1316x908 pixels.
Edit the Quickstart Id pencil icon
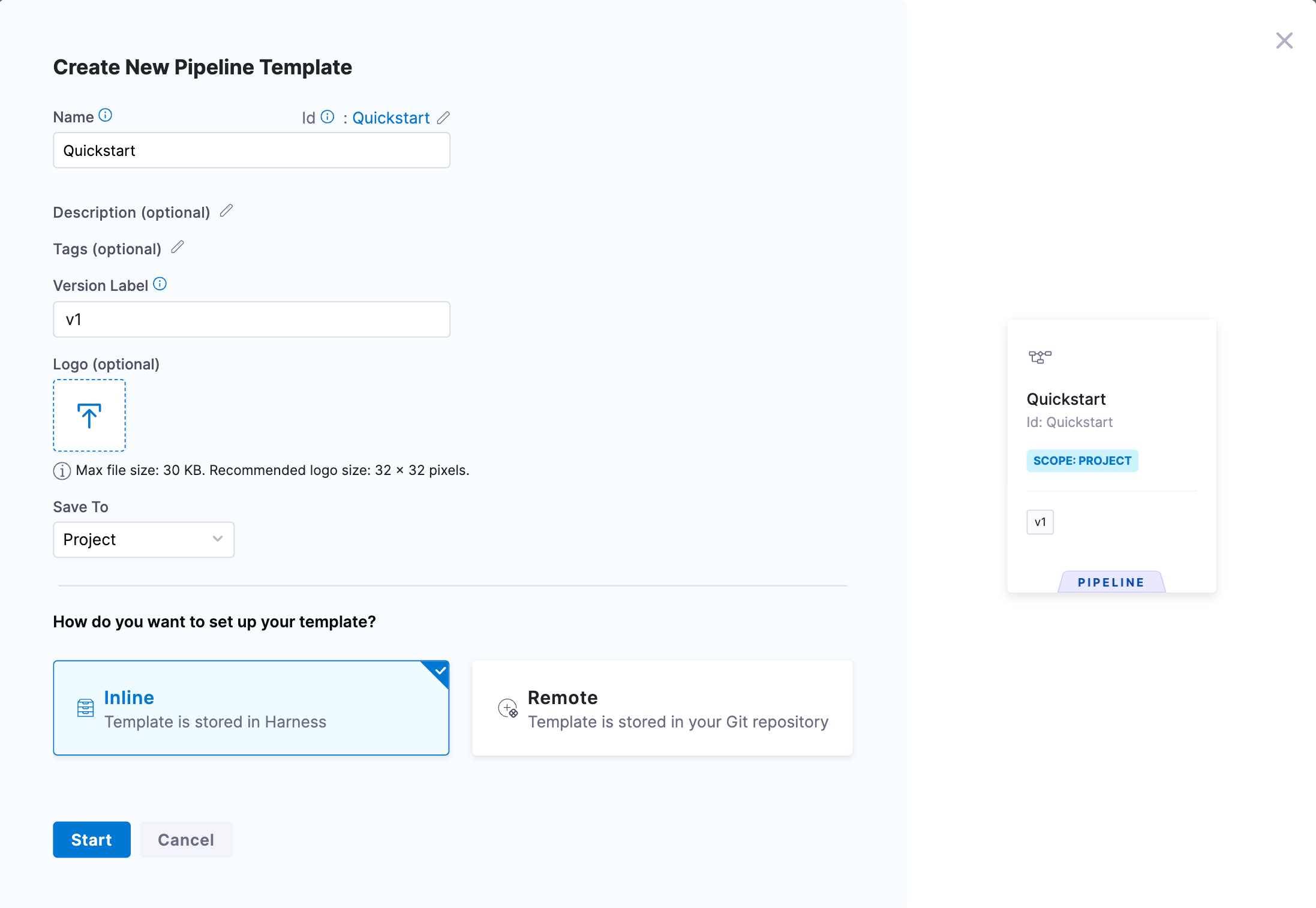click(x=443, y=118)
